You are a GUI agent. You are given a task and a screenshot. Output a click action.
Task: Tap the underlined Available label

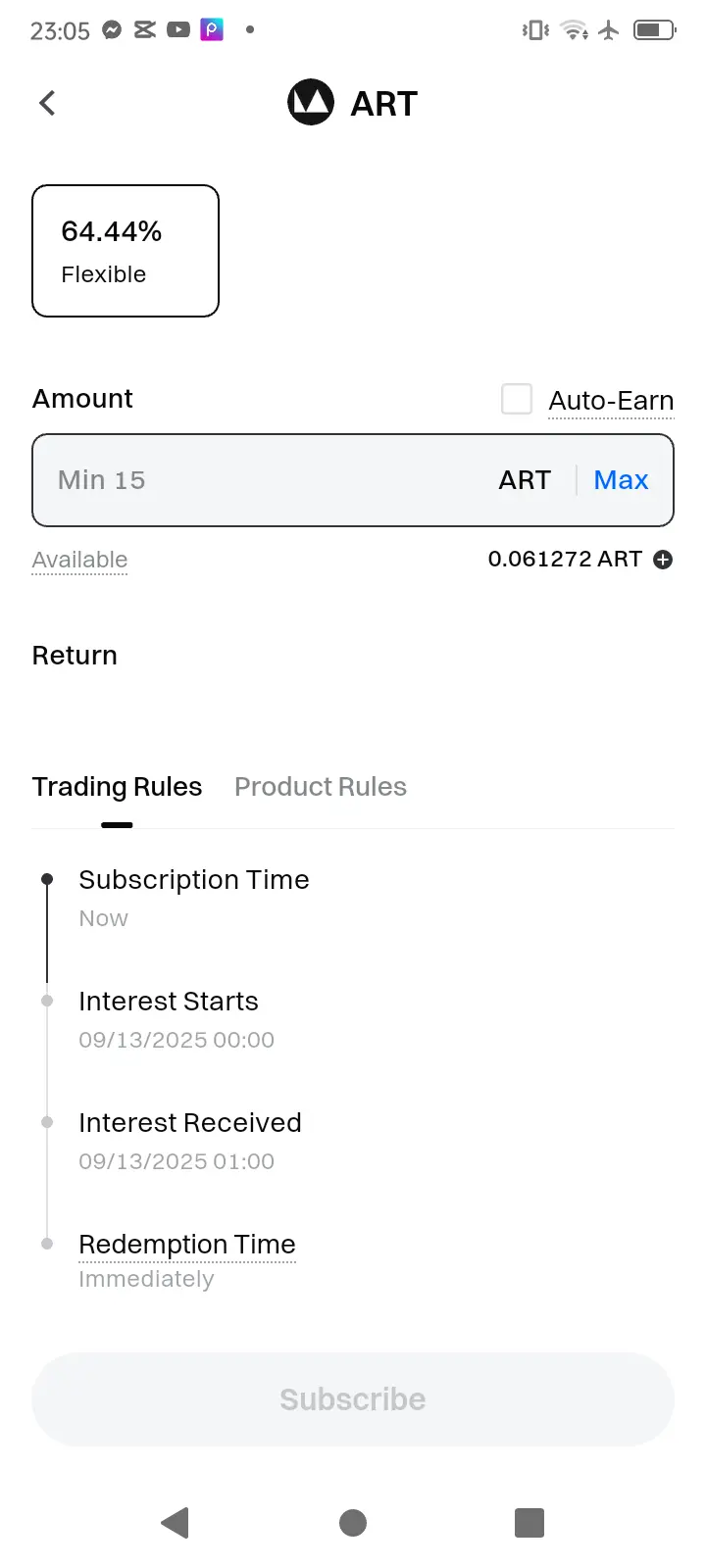coord(79,560)
